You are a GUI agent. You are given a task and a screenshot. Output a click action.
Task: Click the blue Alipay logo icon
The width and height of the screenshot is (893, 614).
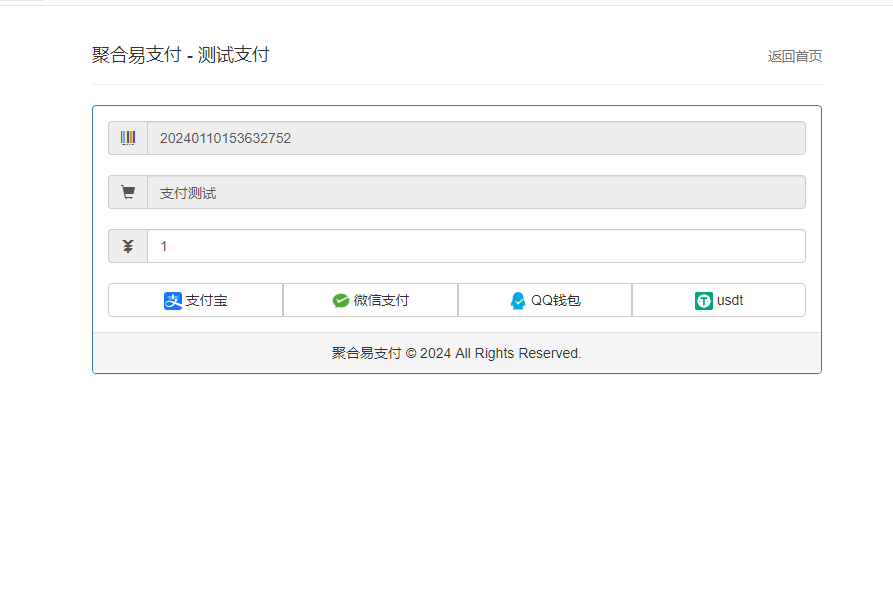(x=173, y=300)
